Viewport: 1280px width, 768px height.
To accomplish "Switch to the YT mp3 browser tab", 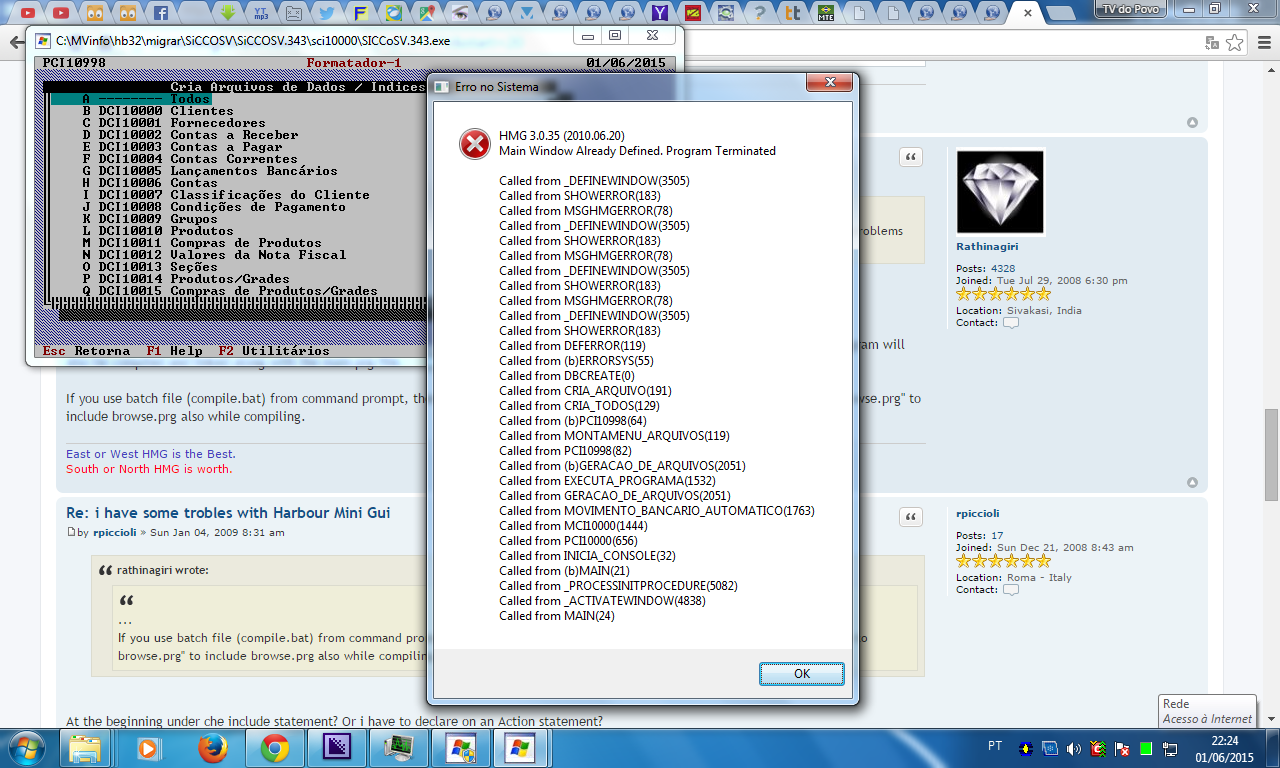I will click(x=261, y=13).
